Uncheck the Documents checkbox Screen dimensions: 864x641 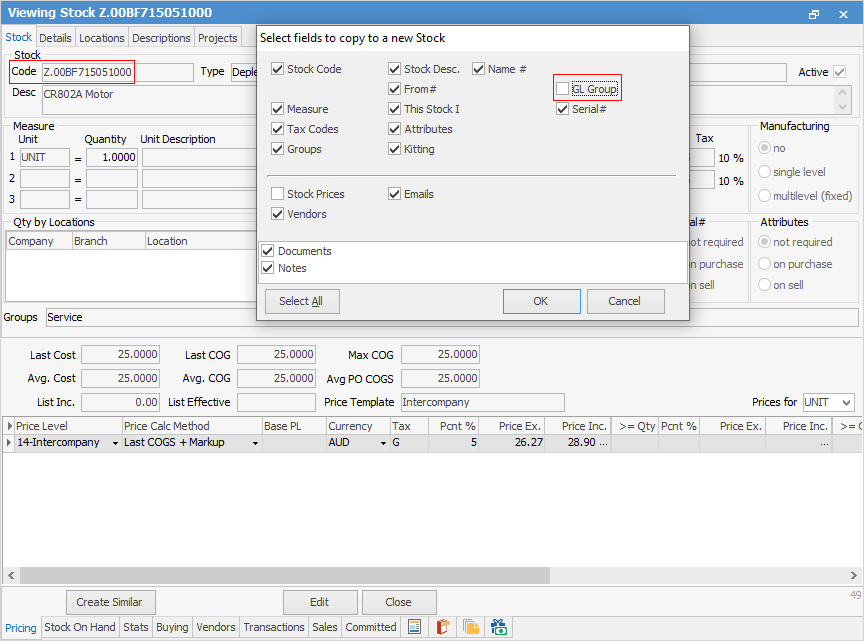click(268, 251)
